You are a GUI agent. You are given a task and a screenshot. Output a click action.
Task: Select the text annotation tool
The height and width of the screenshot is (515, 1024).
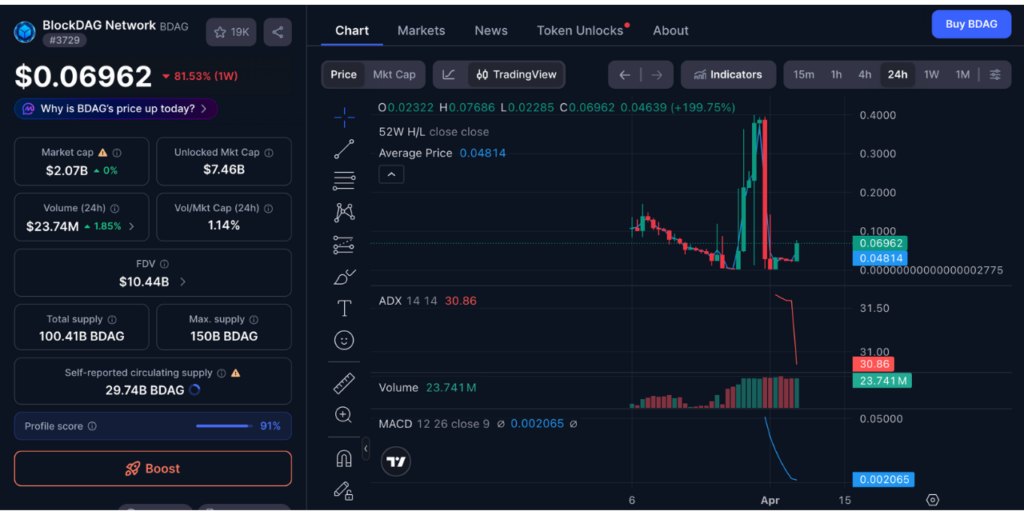[344, 308]
